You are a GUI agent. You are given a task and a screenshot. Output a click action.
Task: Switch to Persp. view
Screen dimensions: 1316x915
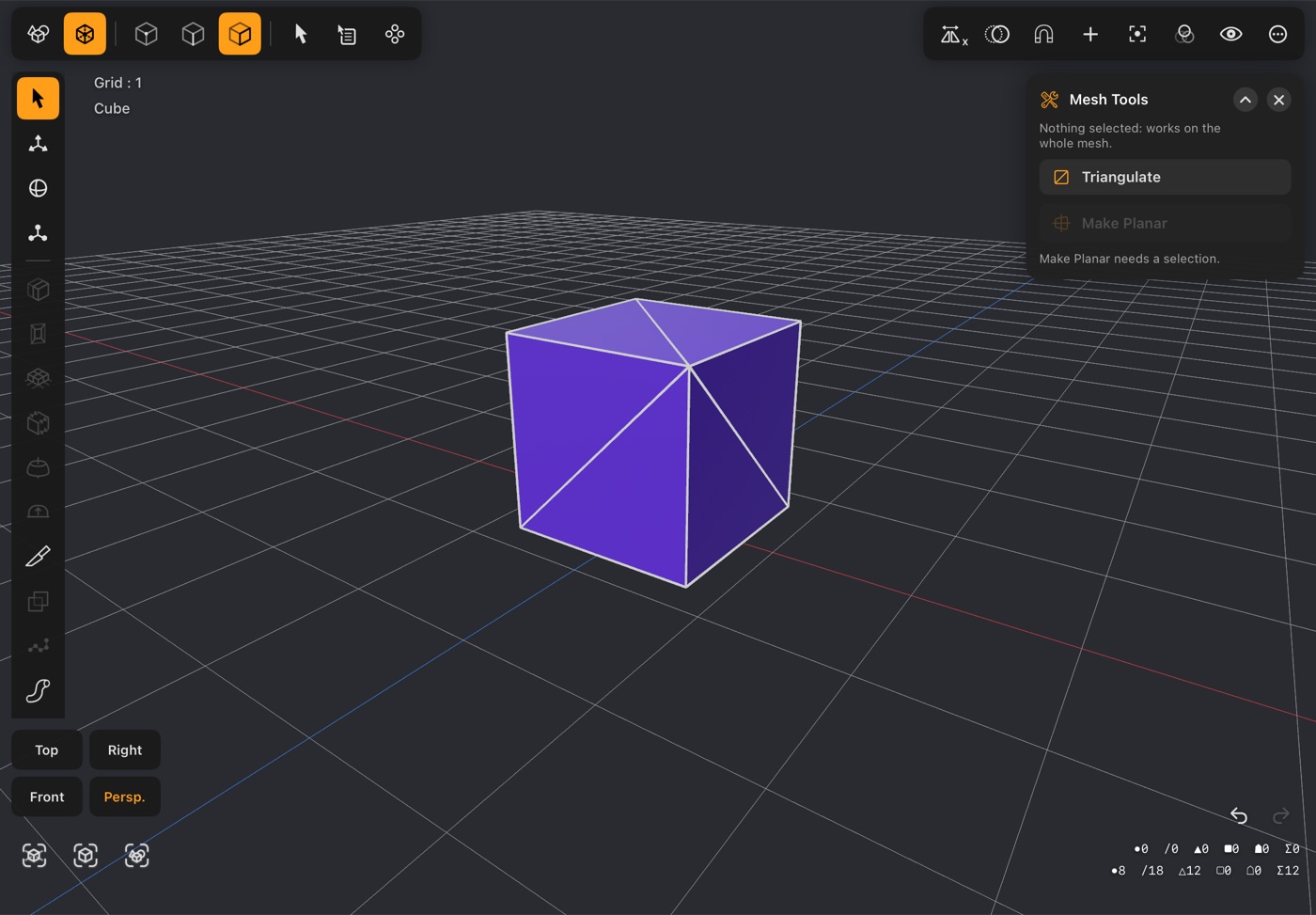pyautogui.click(x=125, y=797)
